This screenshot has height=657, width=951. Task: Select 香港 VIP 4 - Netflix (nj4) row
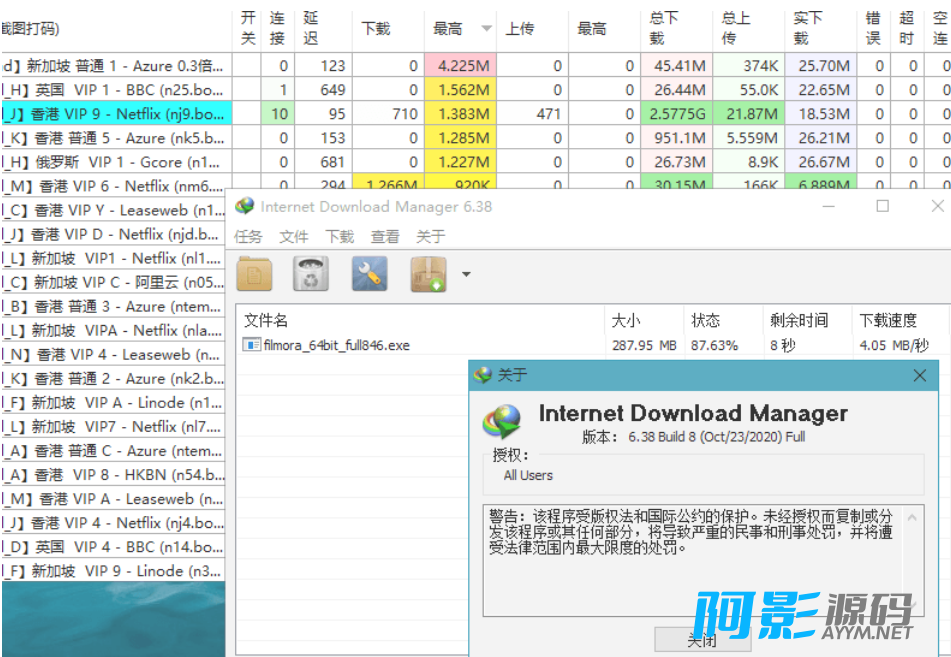click(113, 523)
